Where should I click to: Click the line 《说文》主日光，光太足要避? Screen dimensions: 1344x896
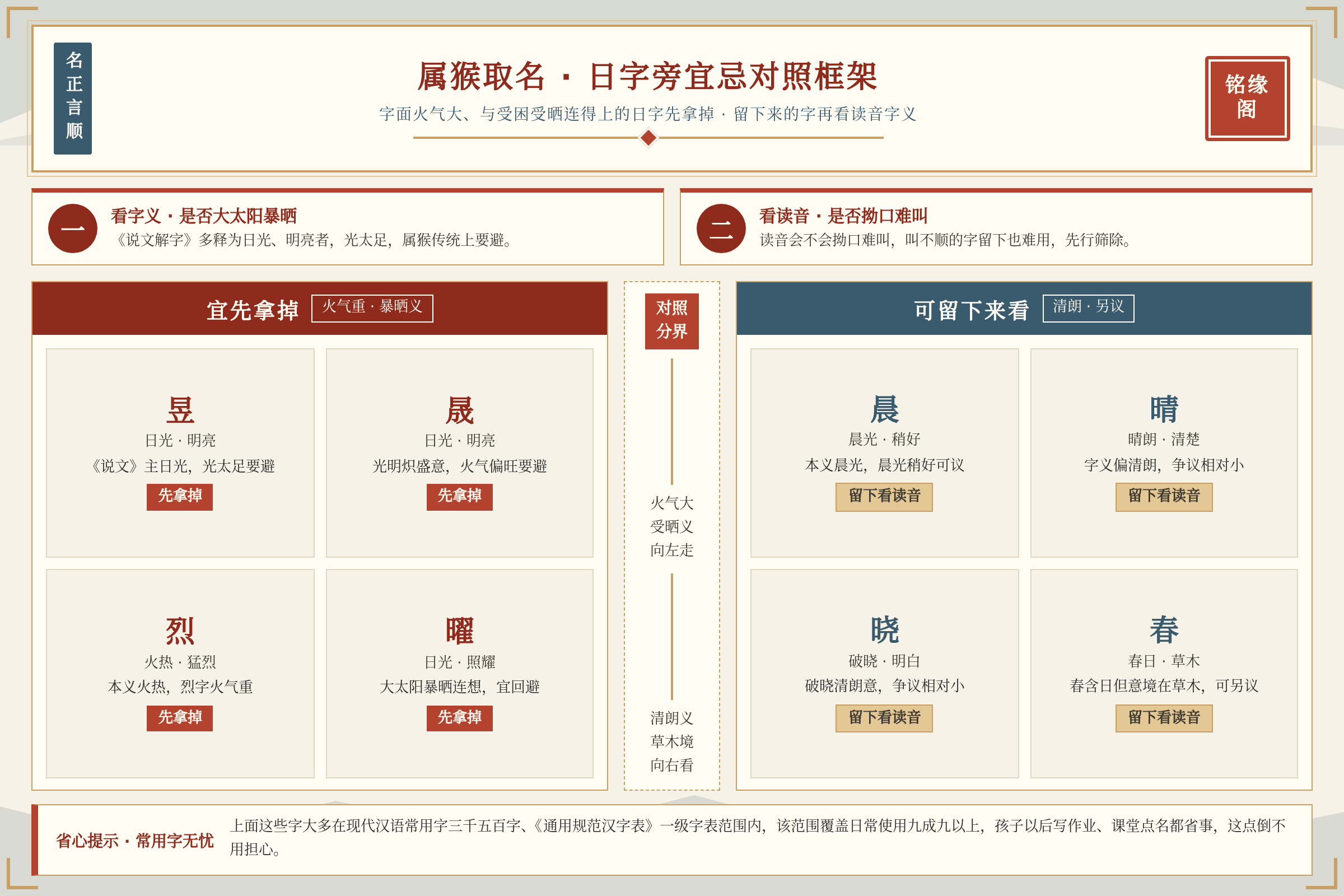point(180,466)
